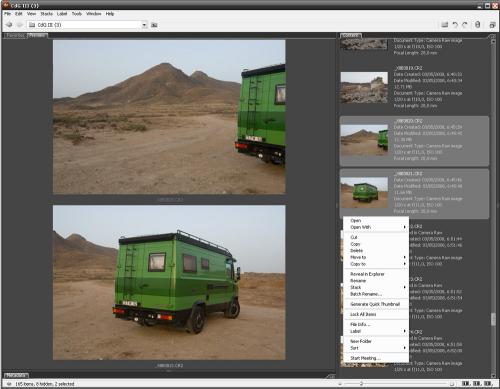Select the rocky ruins thumbnail
Screen dimensions: 500x389
coord(364,88)
